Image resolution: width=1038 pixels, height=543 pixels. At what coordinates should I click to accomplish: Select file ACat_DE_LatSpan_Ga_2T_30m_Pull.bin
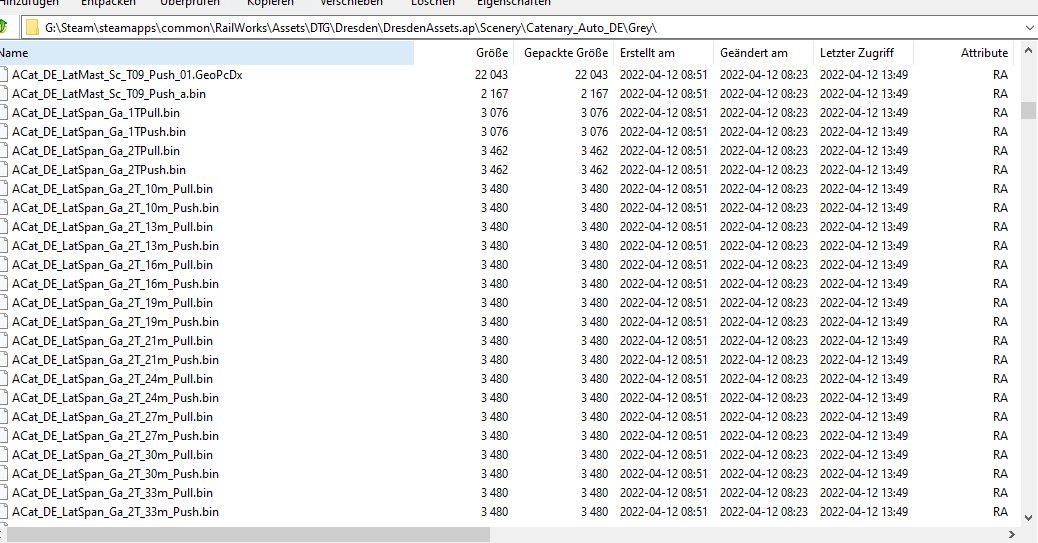(x=113, y=455)
